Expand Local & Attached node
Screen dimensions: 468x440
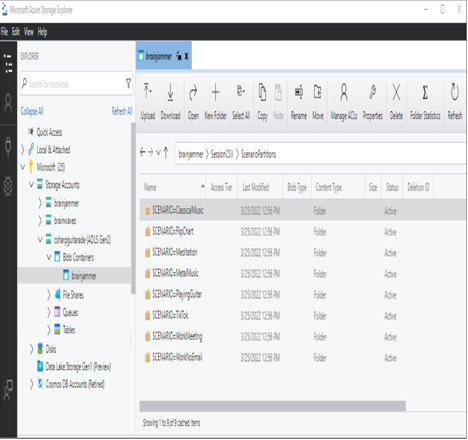pos(23,149)
